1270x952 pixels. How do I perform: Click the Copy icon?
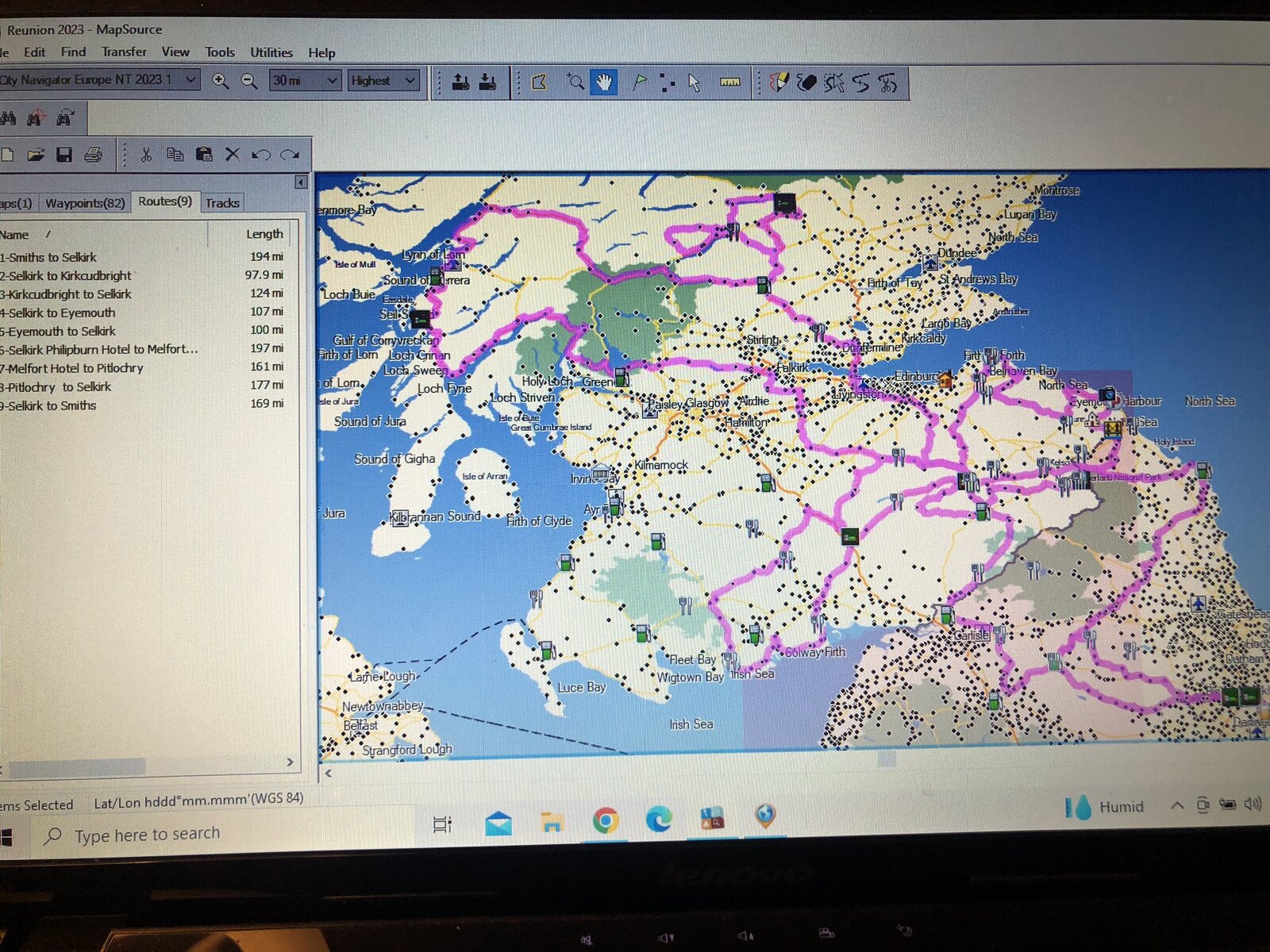click(175, 155)
